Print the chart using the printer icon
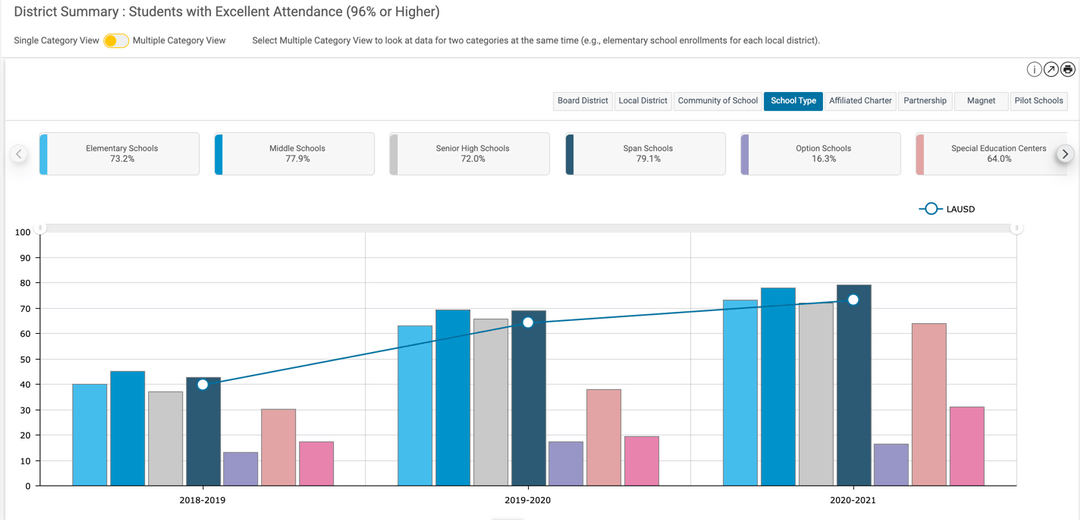The height and width of the screenshot is (520, 1080). tap(1067, 69)
